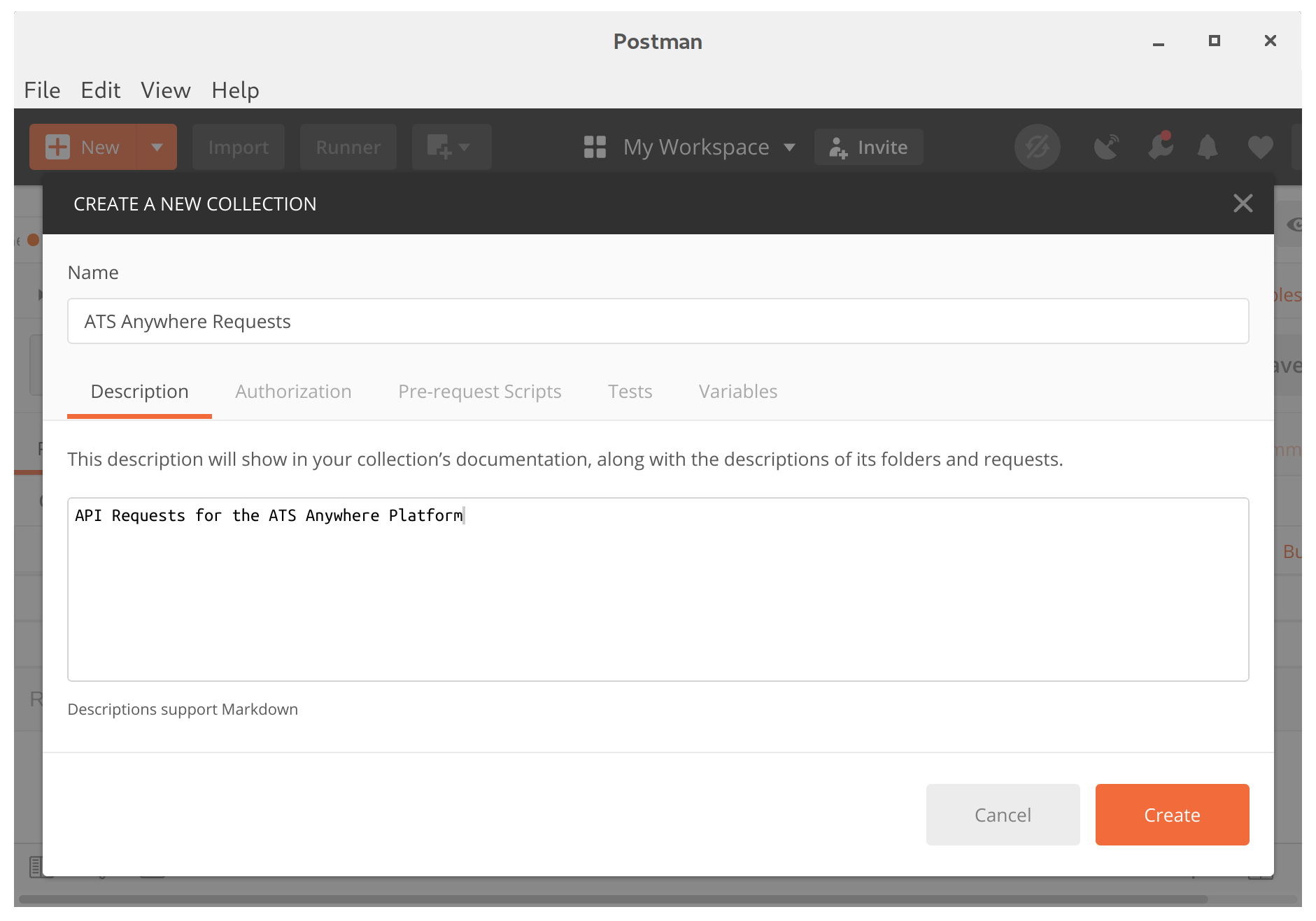Click the Invite button

868,147
